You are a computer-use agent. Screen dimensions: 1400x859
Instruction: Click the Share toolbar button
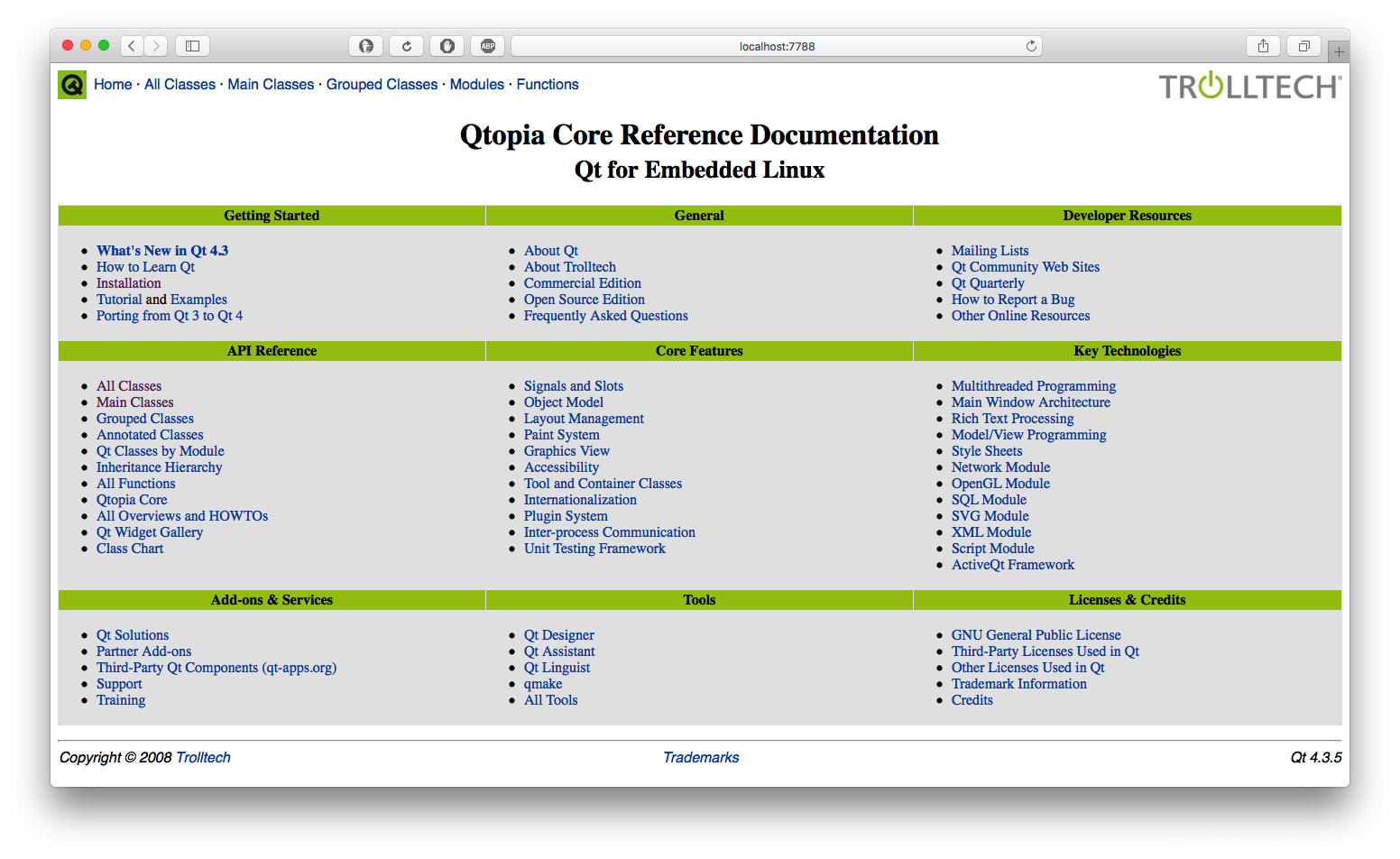(1263, 46)
